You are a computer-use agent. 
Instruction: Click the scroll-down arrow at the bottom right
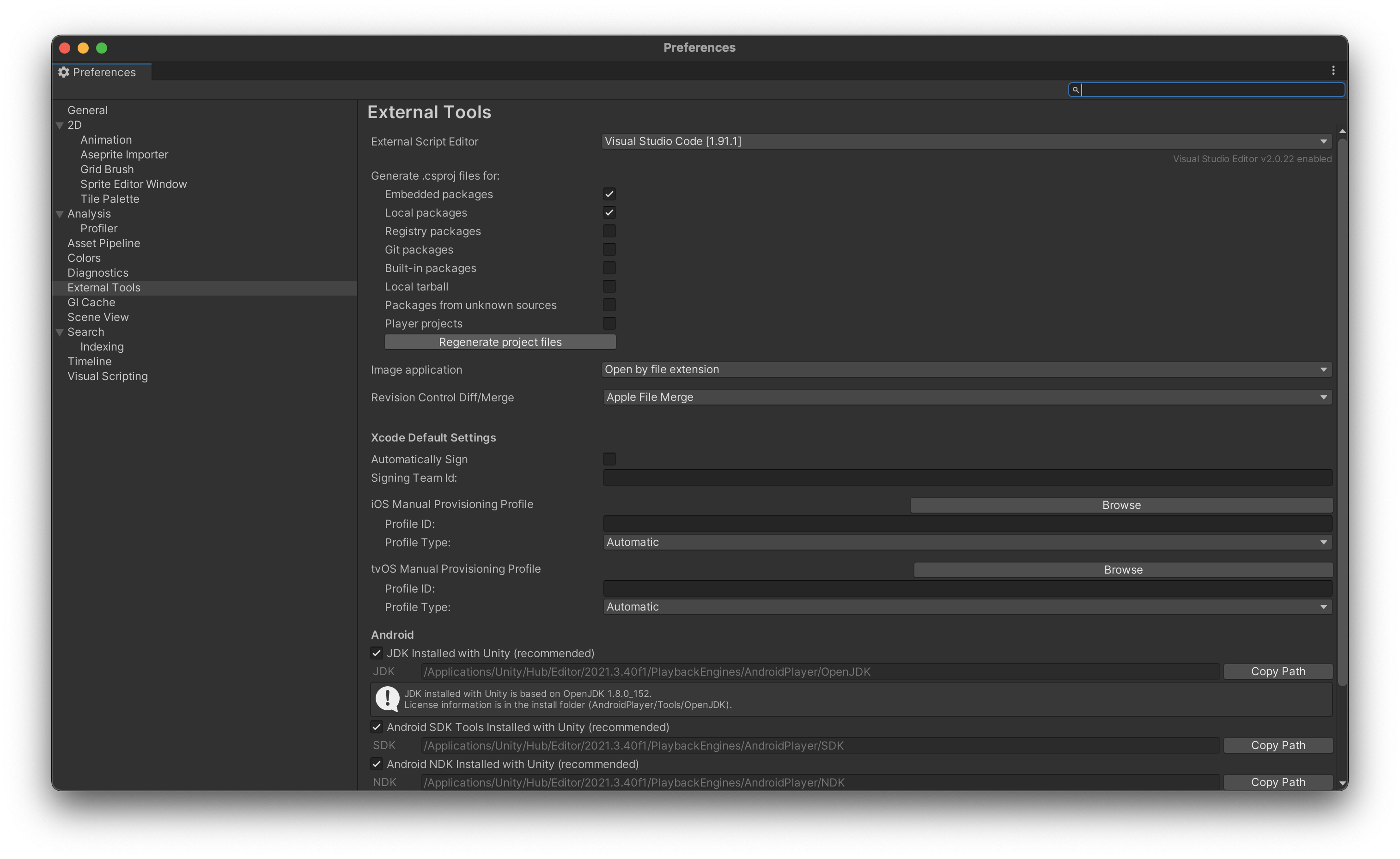tap(1342, 783)
